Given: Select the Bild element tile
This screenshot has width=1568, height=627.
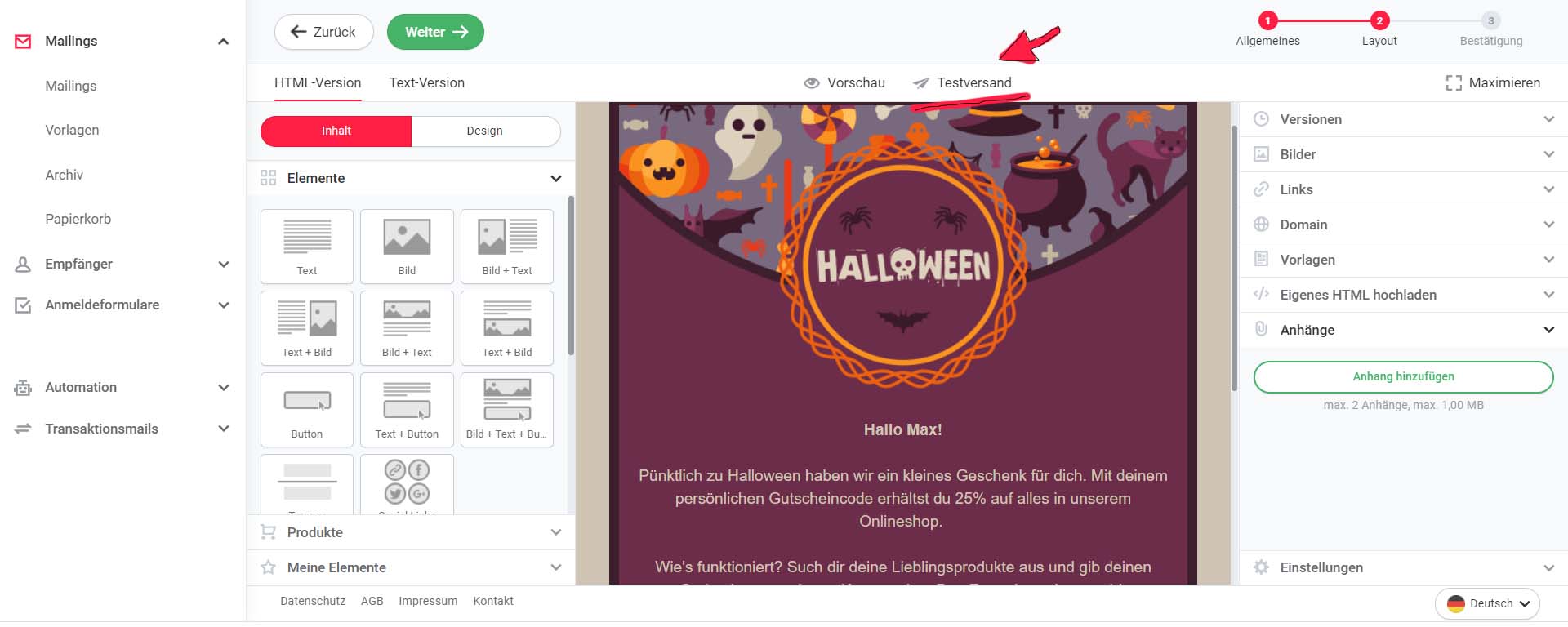Looking at the screenshot, I should tap(407, 247).
